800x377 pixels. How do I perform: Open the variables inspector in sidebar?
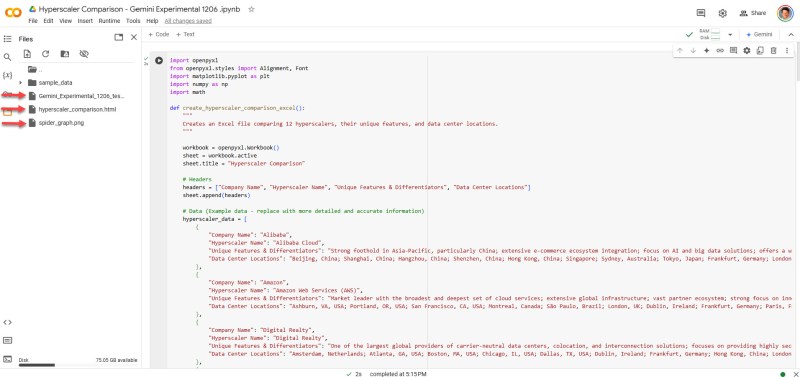click(x=7, y=76)
